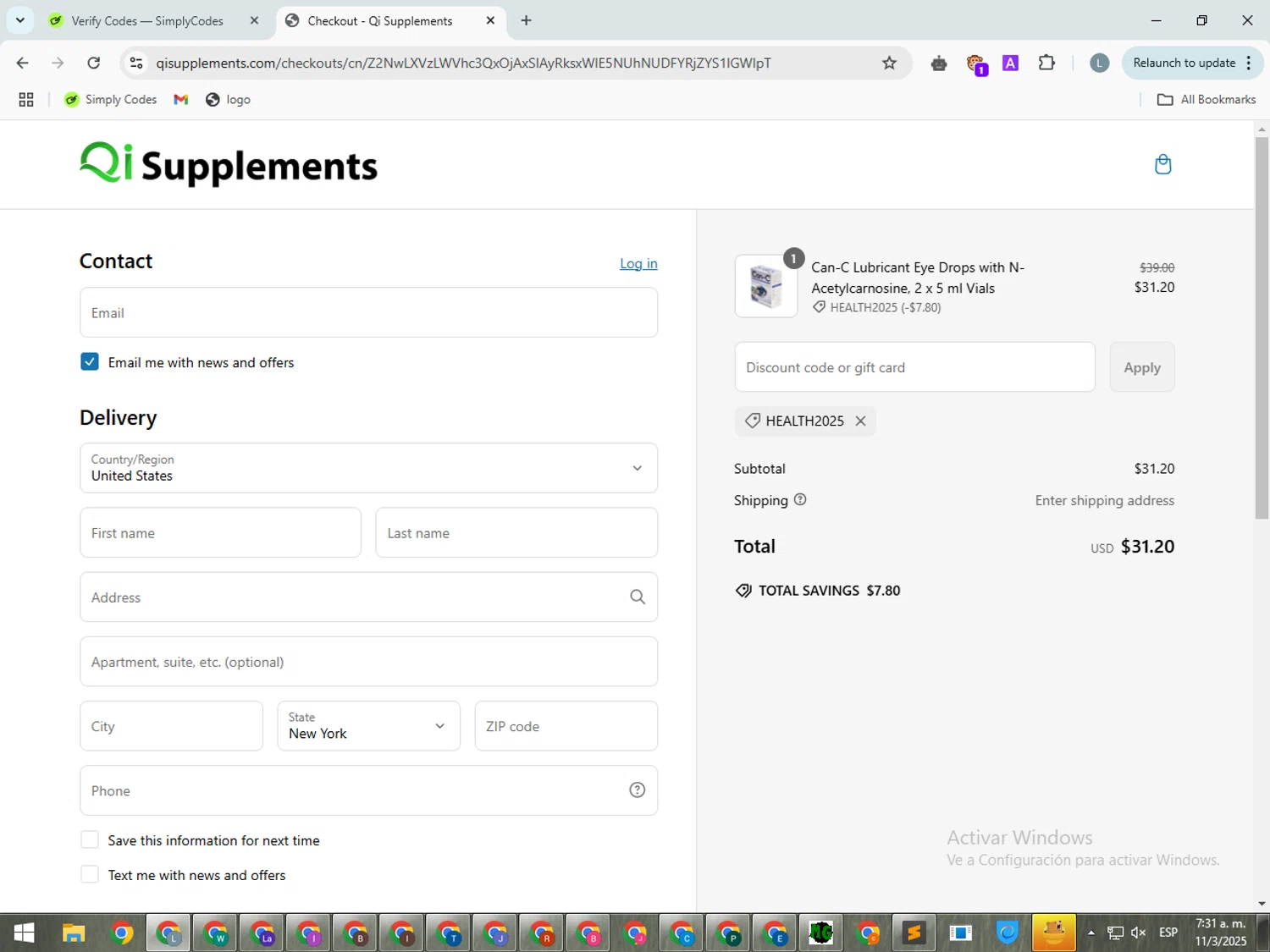Screen dimensions: 1270x952
Task: Open the All Bookmarks folder
Action: (1206, 100)
